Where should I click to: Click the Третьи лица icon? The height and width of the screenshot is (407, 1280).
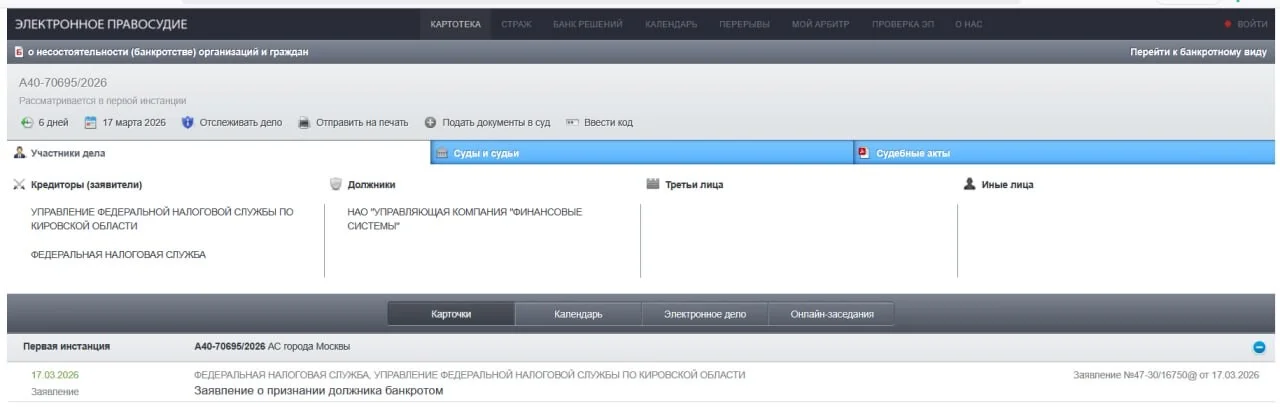[x=653, y=185]
